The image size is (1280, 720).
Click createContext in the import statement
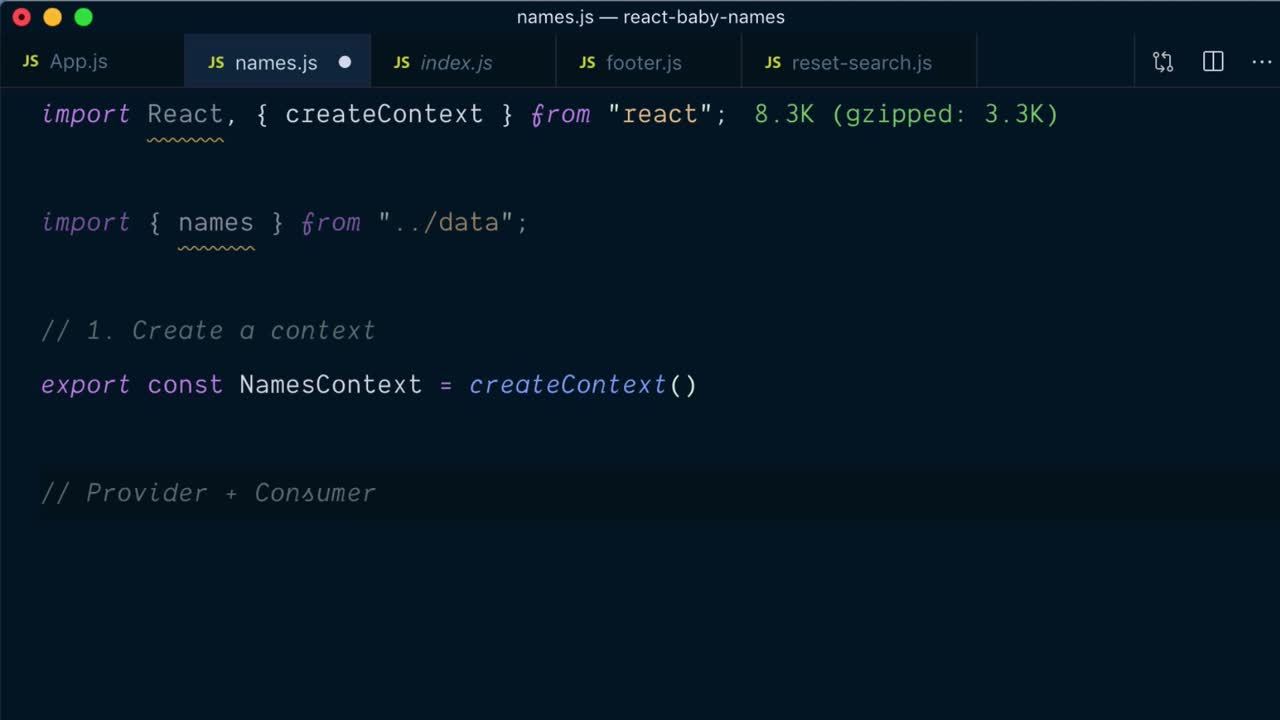point(384,114)
